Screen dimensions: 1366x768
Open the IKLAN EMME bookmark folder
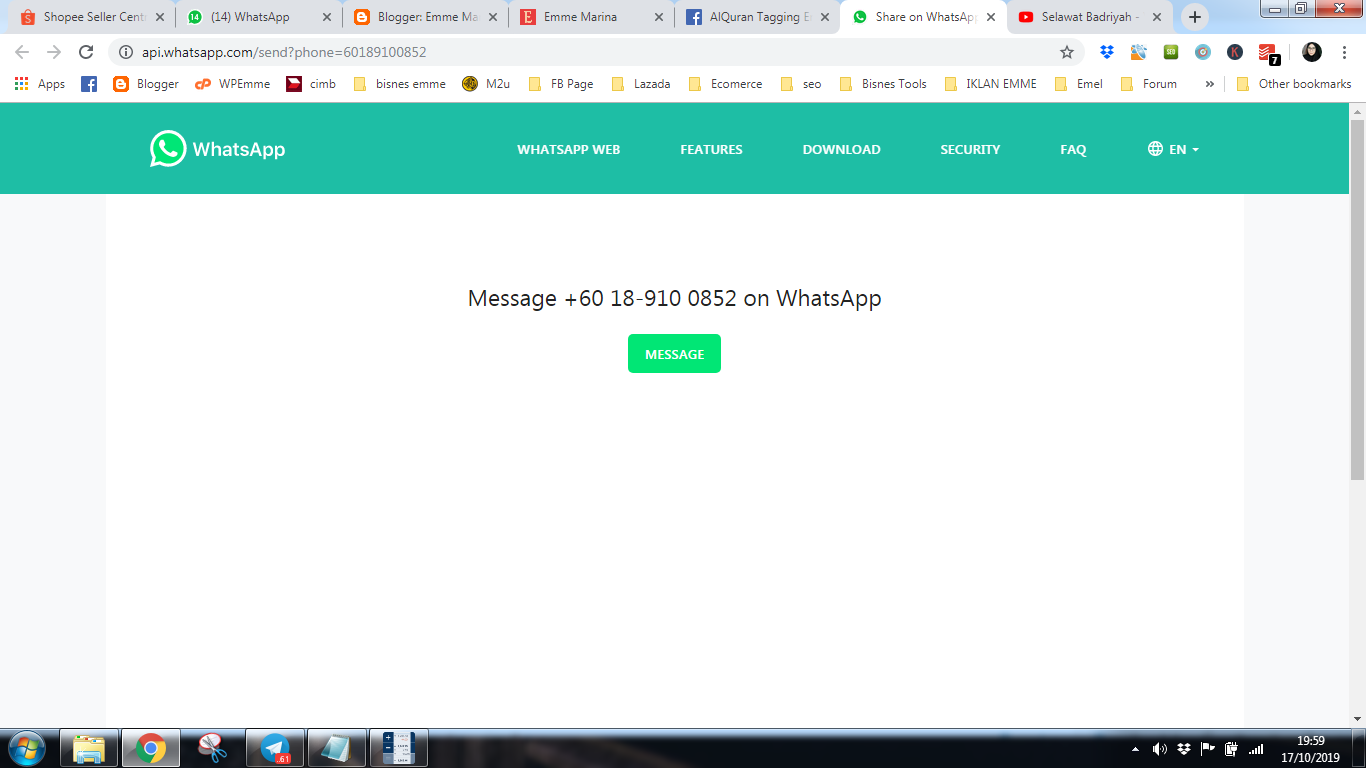[x=991, y=84]
